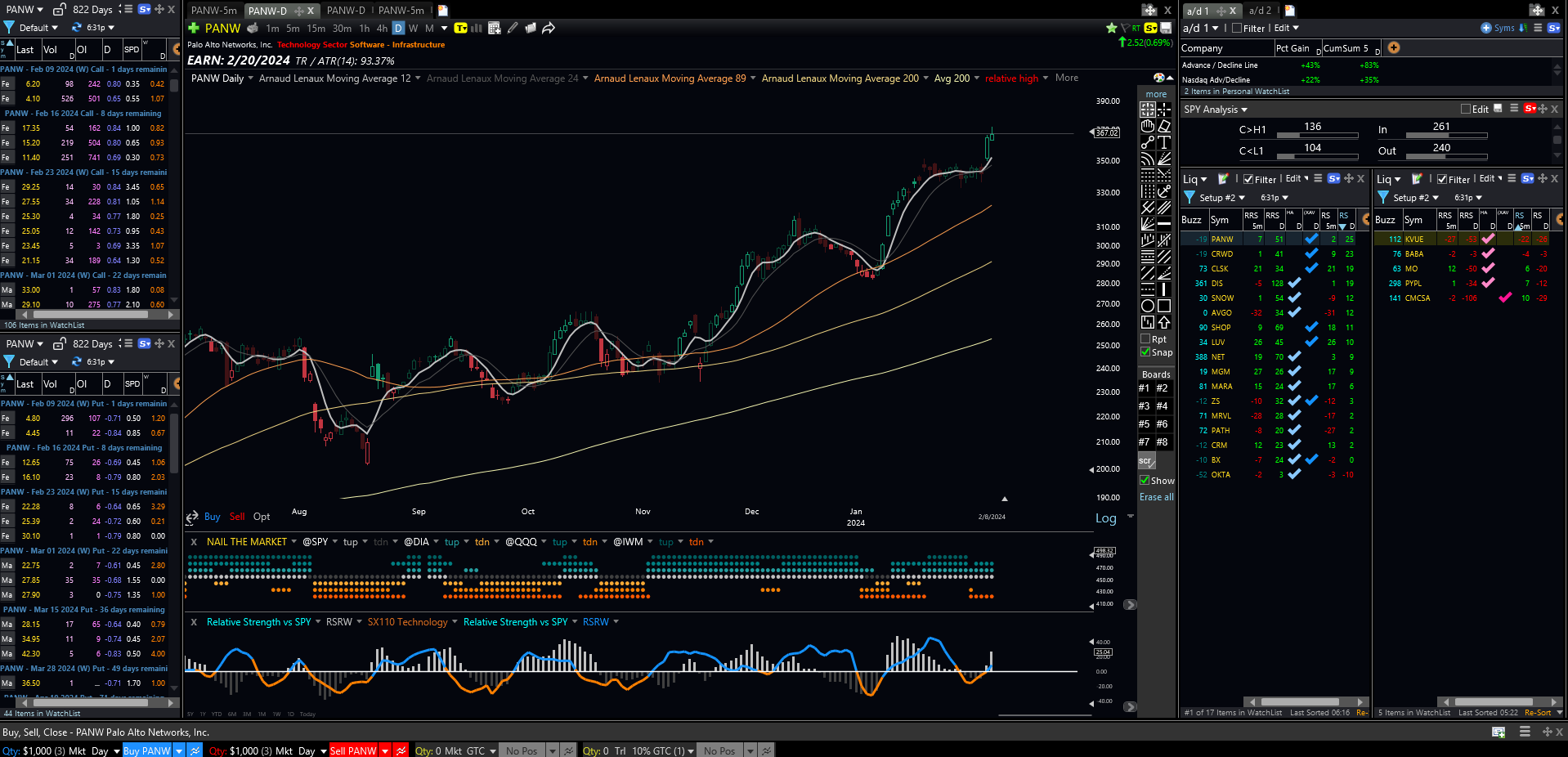
Task: Open the color palette icon above the drawing tools
Action: (x=1158, y=78)
